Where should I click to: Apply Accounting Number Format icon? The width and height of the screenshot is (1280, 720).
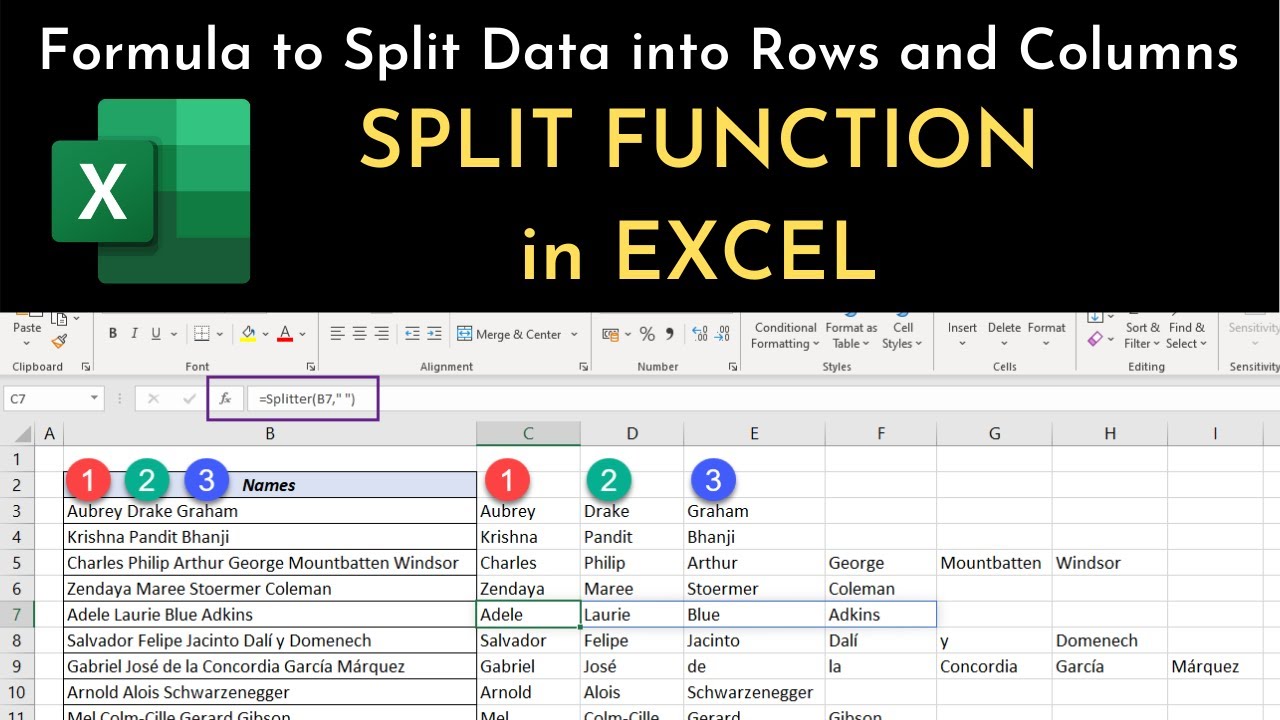click(609, 334)
